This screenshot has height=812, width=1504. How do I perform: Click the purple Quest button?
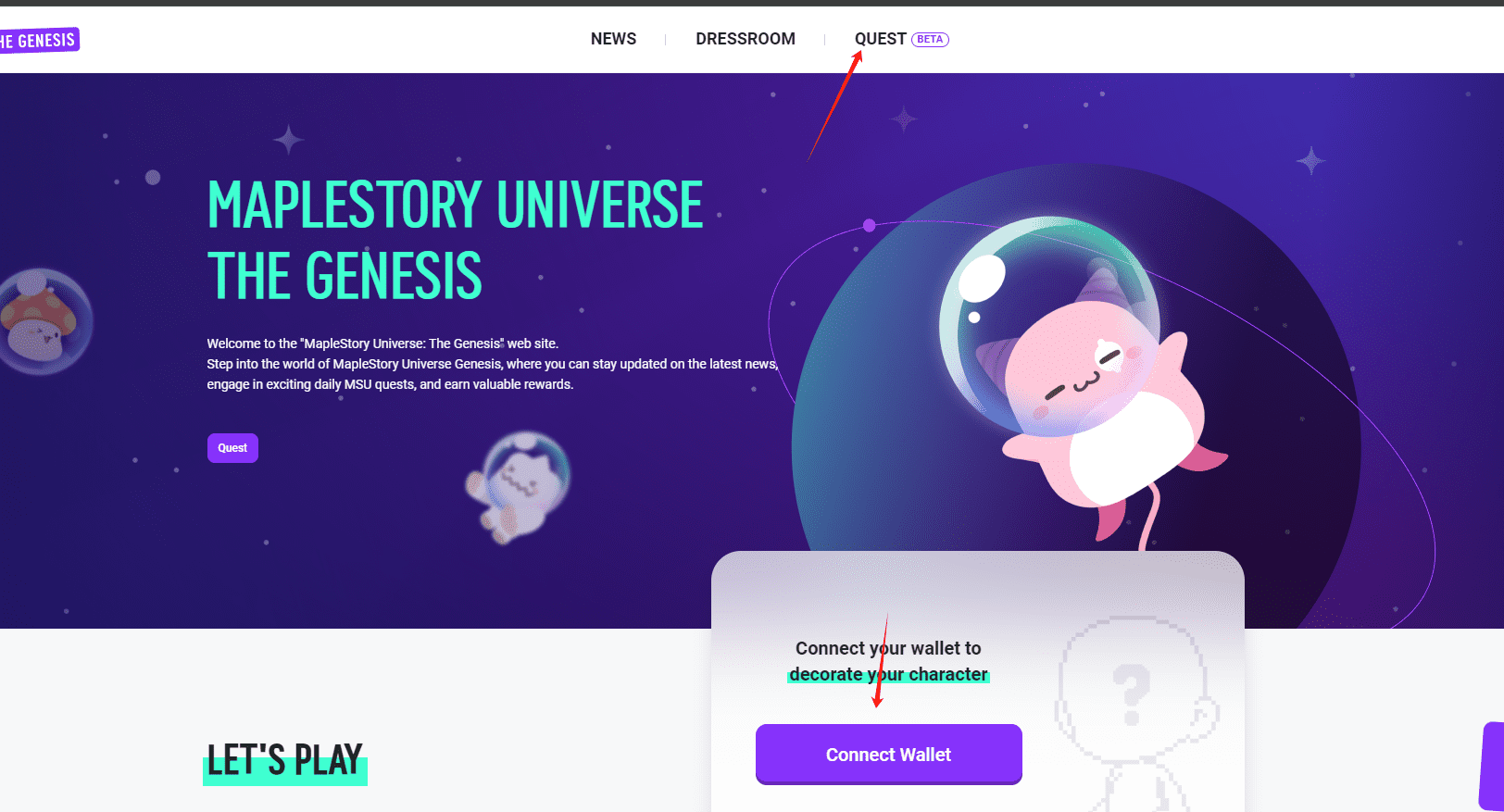pos(232,448)
